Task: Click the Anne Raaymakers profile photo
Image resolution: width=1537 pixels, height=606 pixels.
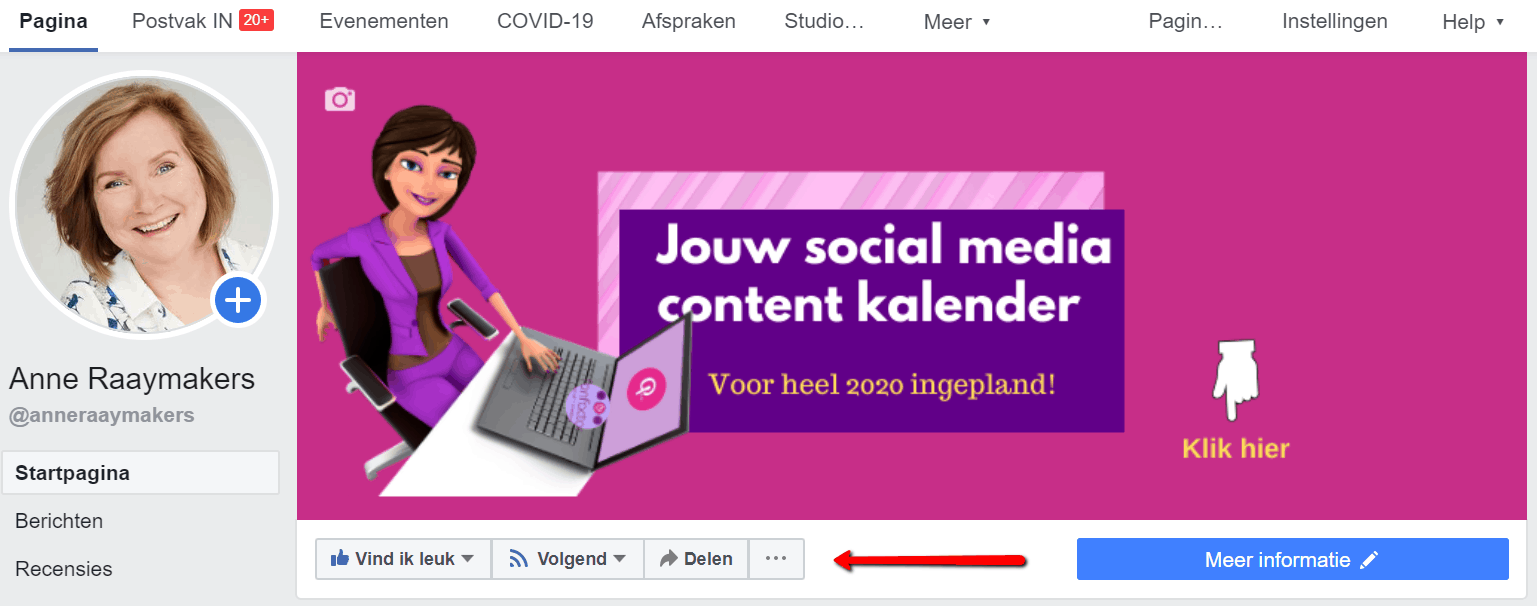Action: coord(144,204)
